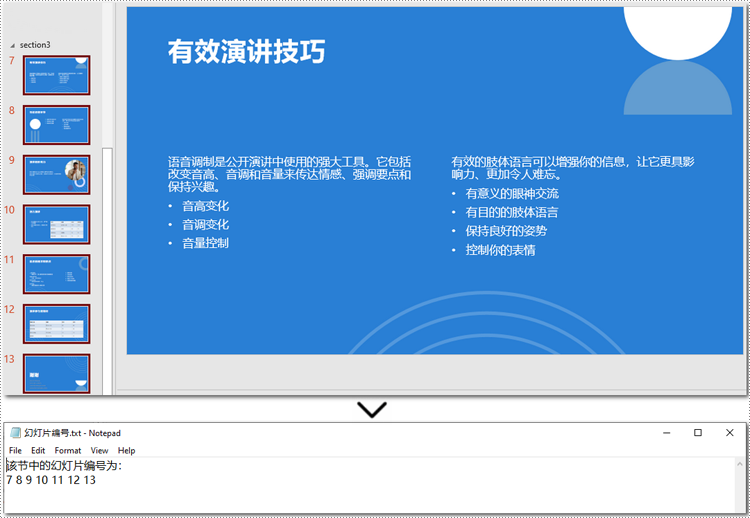Open the Notepad View menu
This screenshot has height=518, width=750.
point(99,451)
